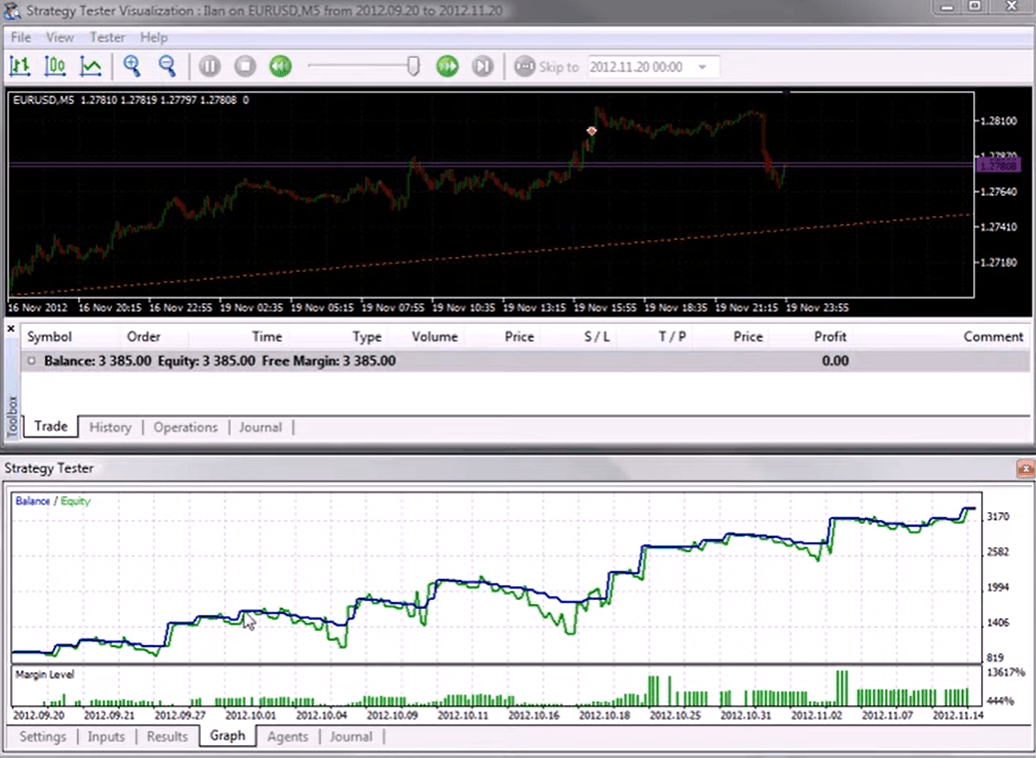Screen dimensions: 1036x758
Task: Sort by the Type column header
Action: click(x=367, y=336)
